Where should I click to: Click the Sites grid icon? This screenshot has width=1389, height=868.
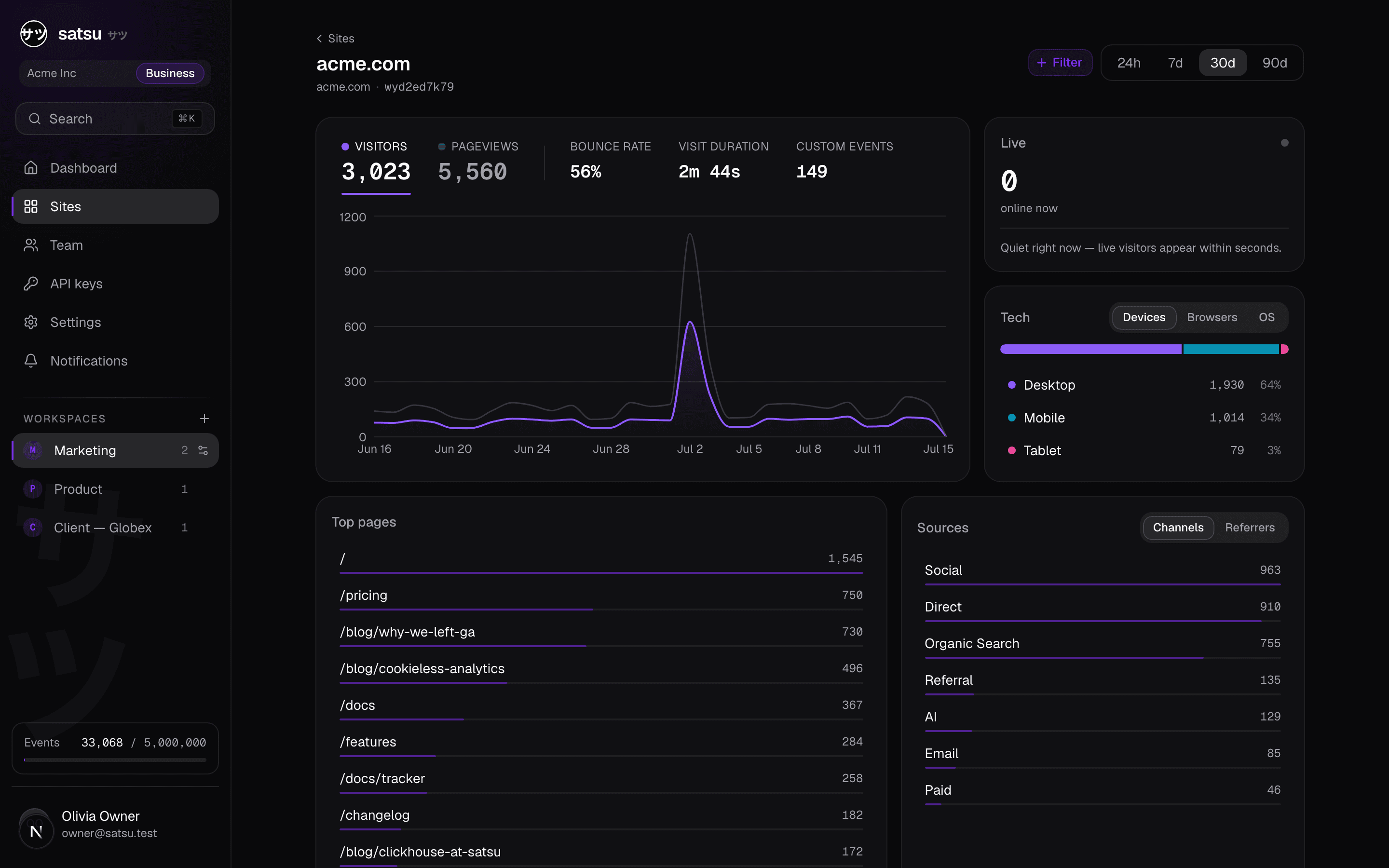pyautogui.click(x=31, y=206)
